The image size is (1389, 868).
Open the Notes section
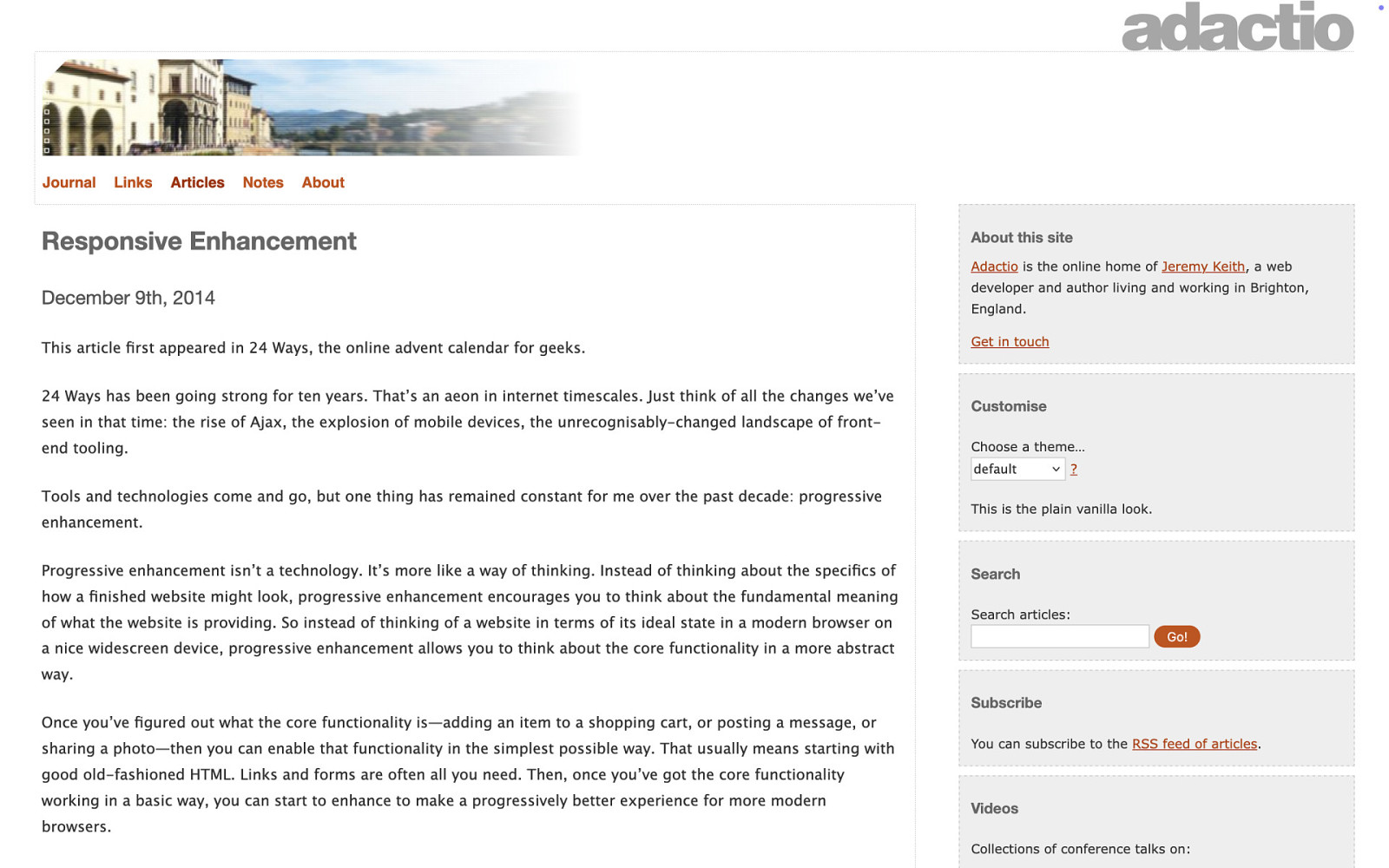[x=263, y=182]
